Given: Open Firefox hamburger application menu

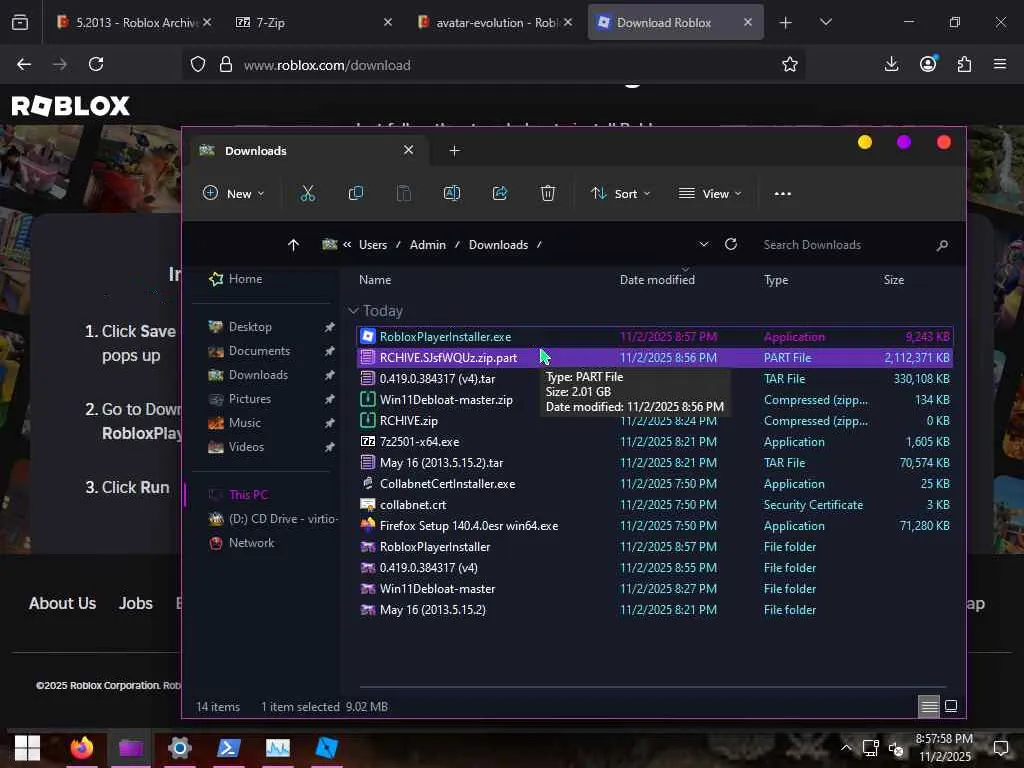Looking at the screenshot, I should [x=1000, y=64].
